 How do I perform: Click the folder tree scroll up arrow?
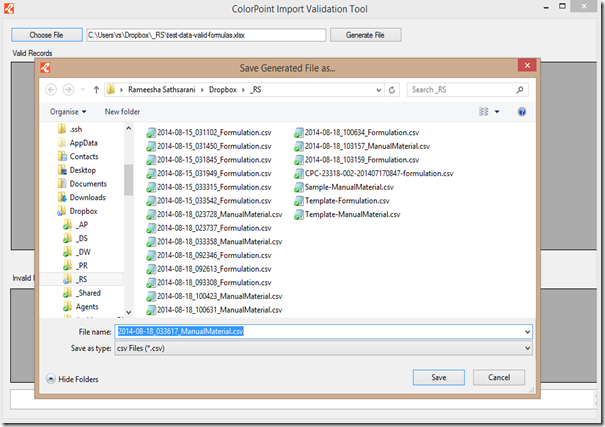click(x=129, y=128)
